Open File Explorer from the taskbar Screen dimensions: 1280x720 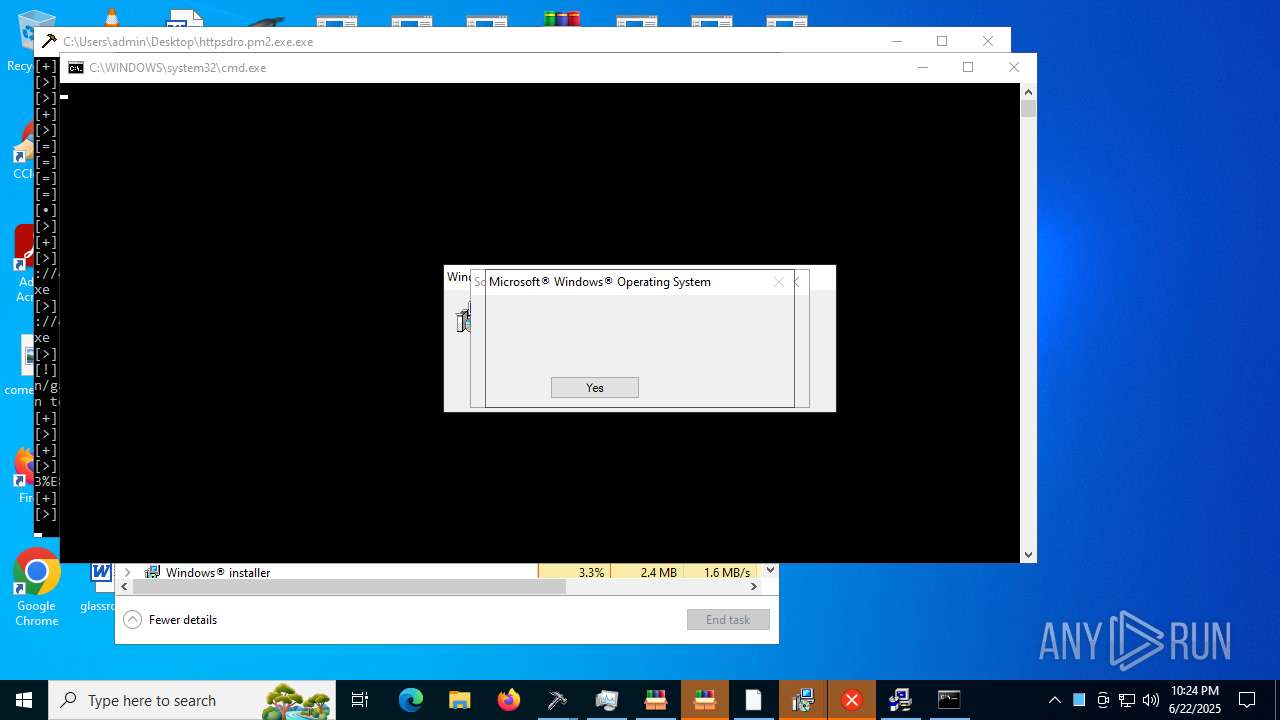pyautogui.click(x=459, y=700)
